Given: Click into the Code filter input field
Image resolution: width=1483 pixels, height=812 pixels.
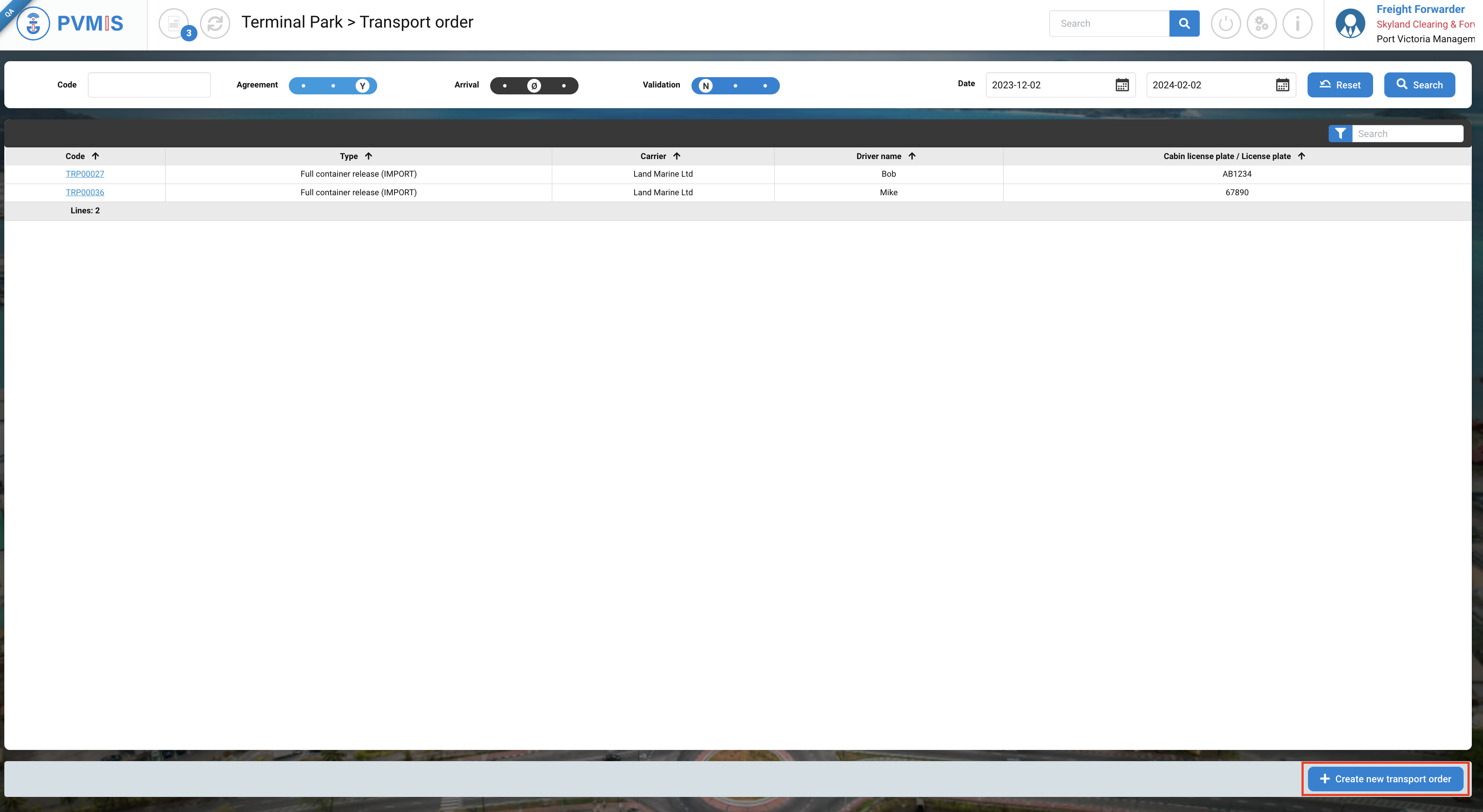Looking at the screenshot, I should [x=149, y=85].
